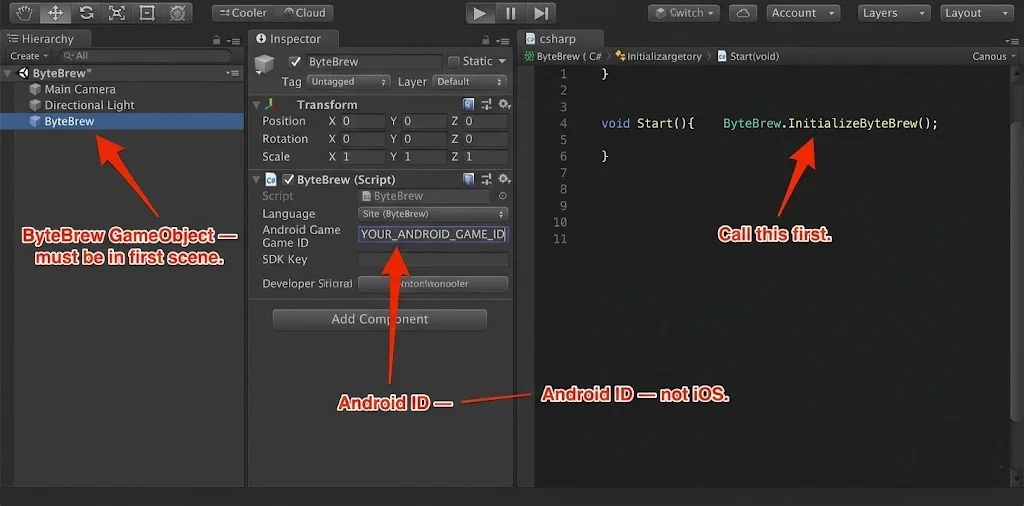Open the Layers dropdown
Image resolution: width=1024 pixels, height=506 pixels.
pos(893,13)
